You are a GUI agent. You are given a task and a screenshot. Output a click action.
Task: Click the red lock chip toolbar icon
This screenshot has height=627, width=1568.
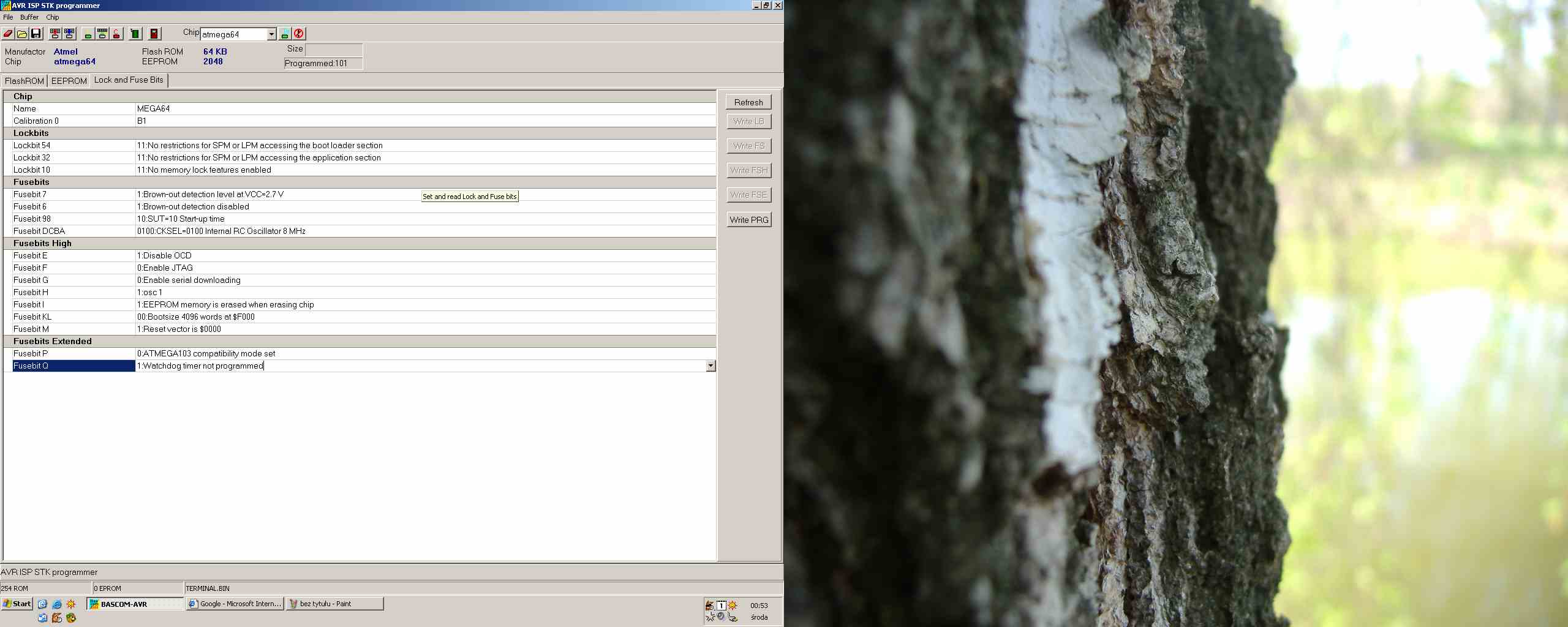[x=116, y=34]
